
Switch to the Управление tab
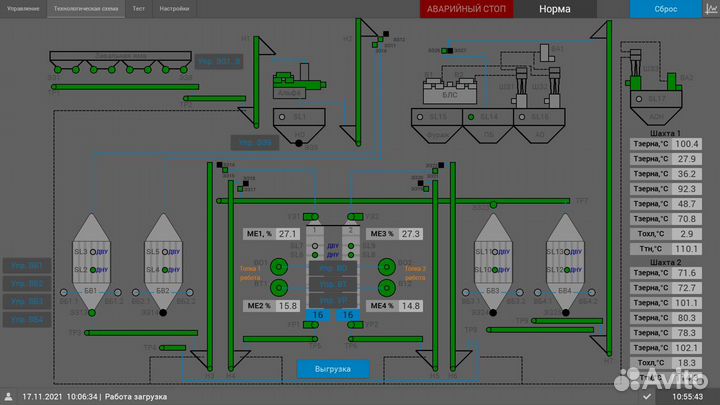(x=23, y=8)
